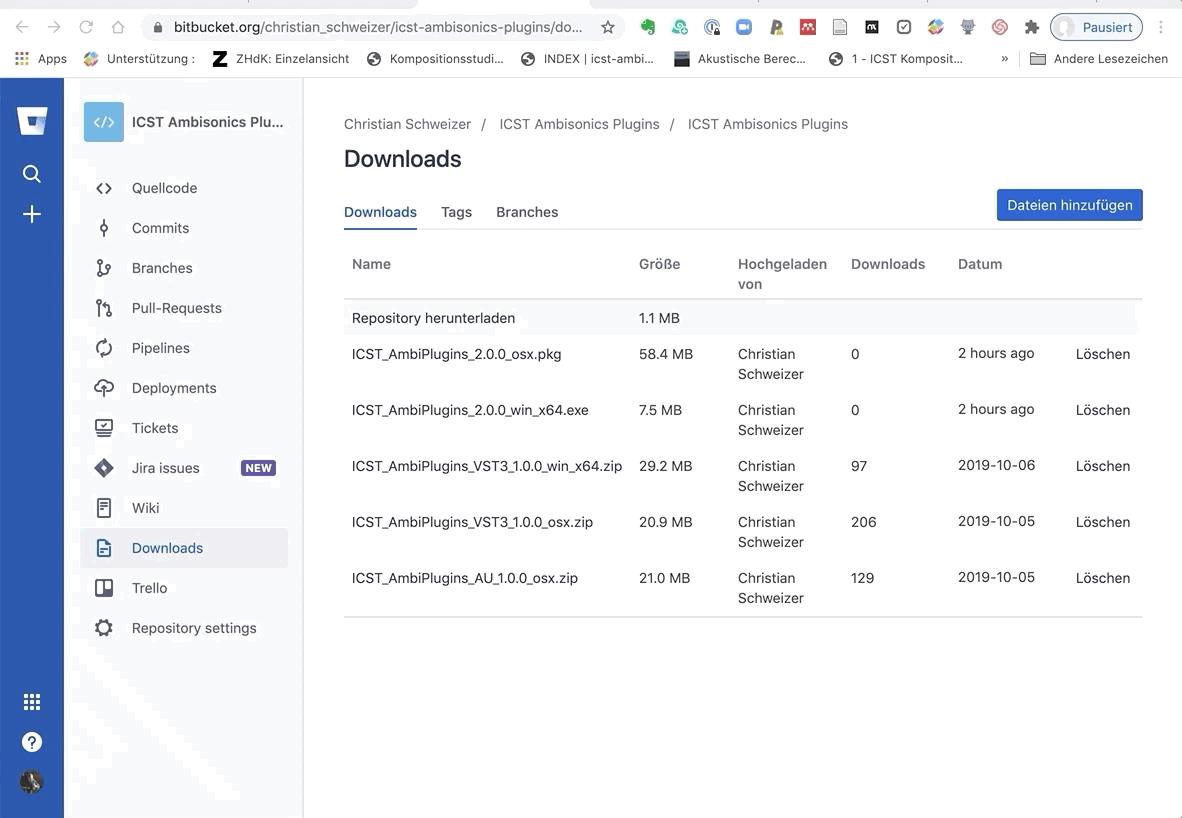Click the Bitbucket logo icon

(x=32, y=122)
